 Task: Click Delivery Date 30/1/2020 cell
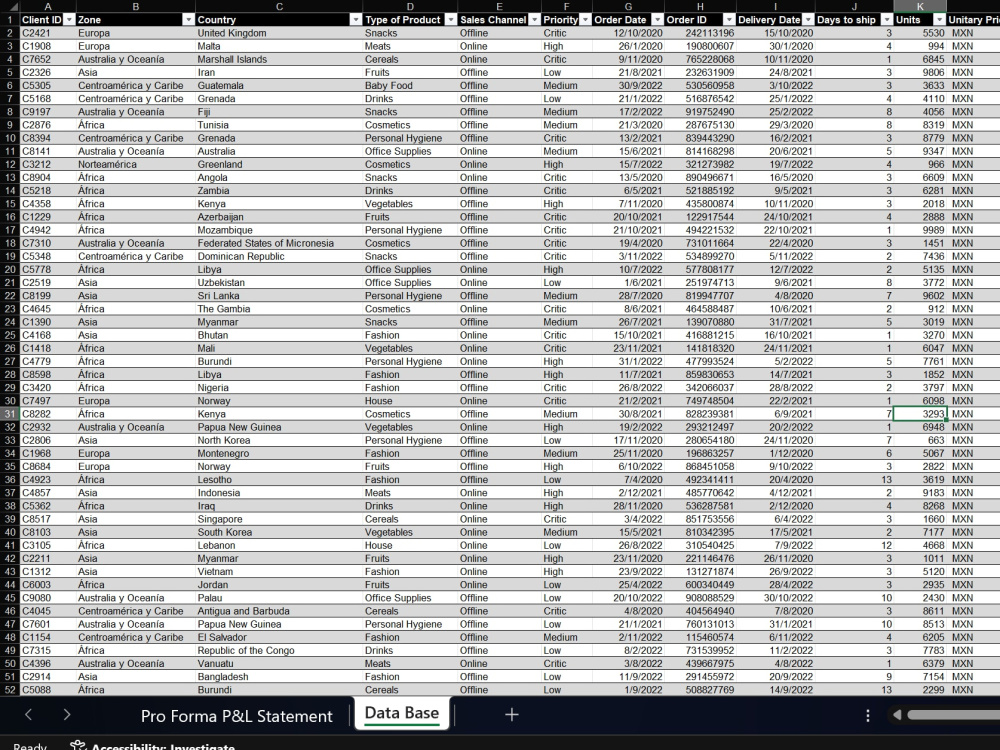(x=776, y=47)
